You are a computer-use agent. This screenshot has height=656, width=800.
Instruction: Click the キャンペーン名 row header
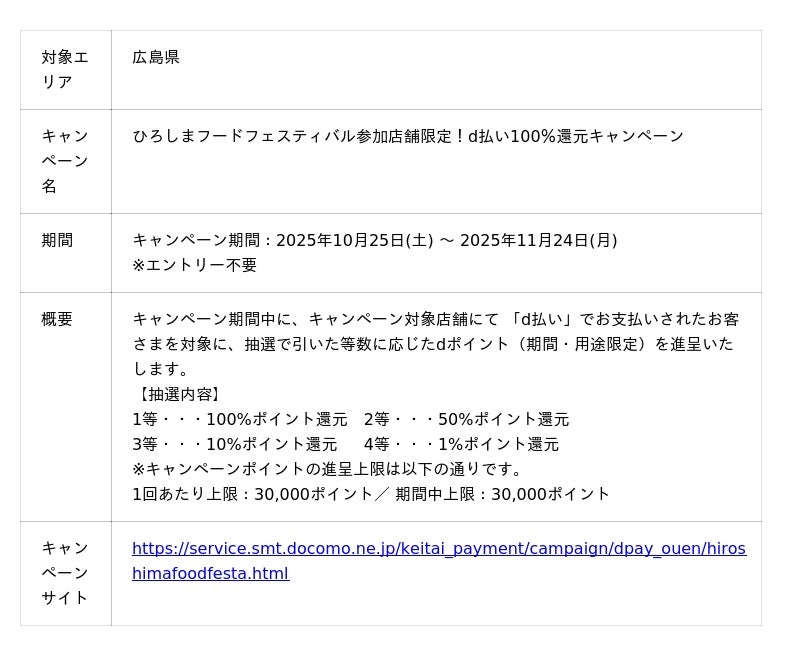65,161
